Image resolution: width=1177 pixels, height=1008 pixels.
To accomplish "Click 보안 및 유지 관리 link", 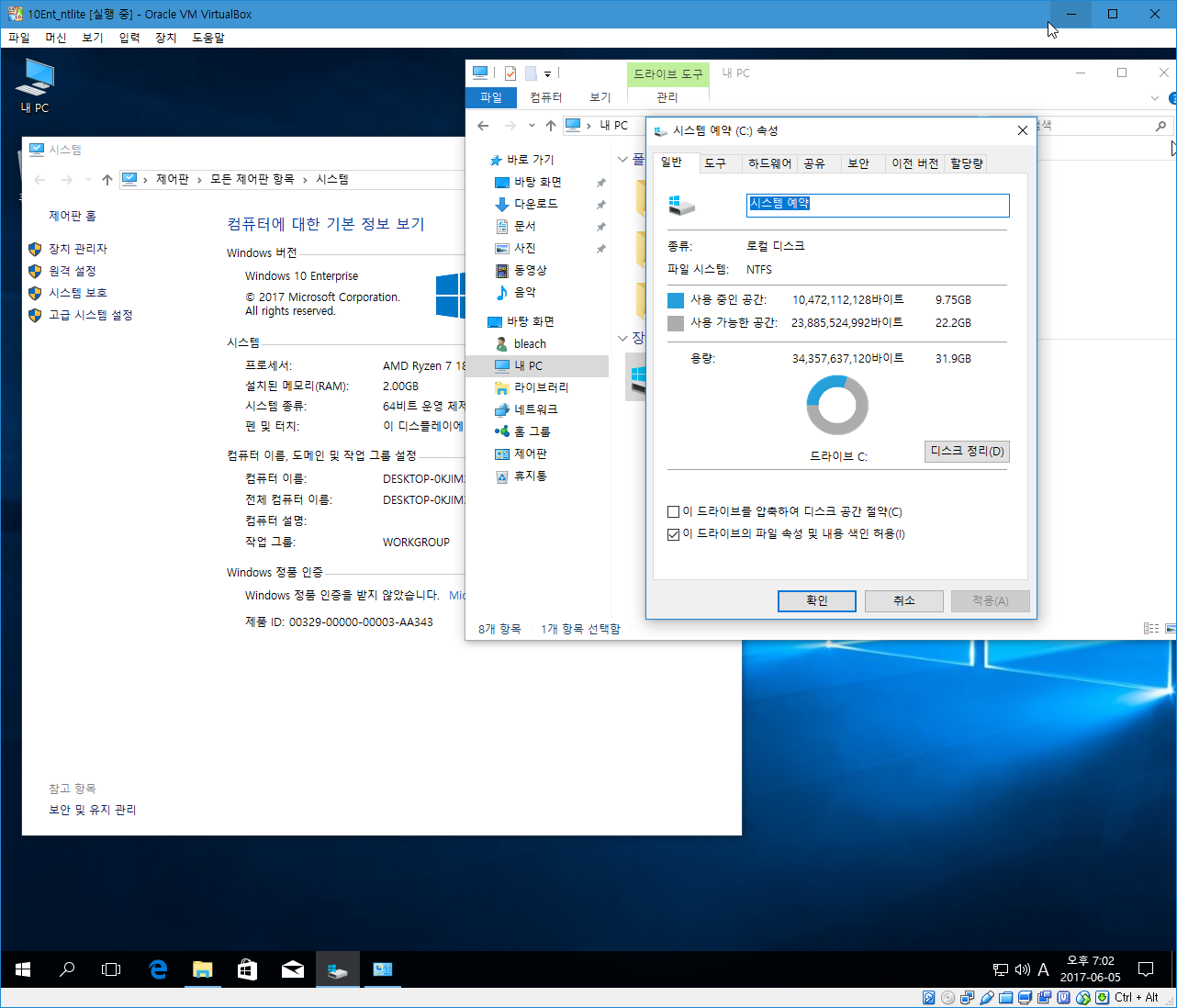I will (x=93, y=810).
